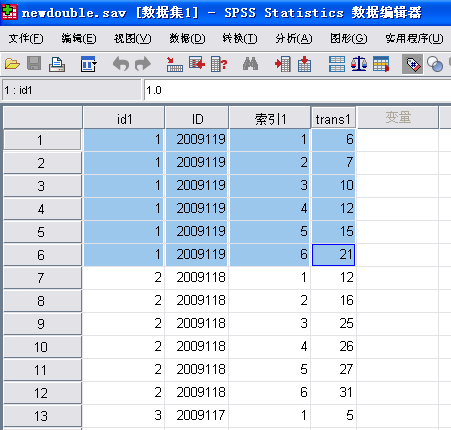451x430 pixels.
Task: Click the Weight cases scale icon
Action: 359,64
